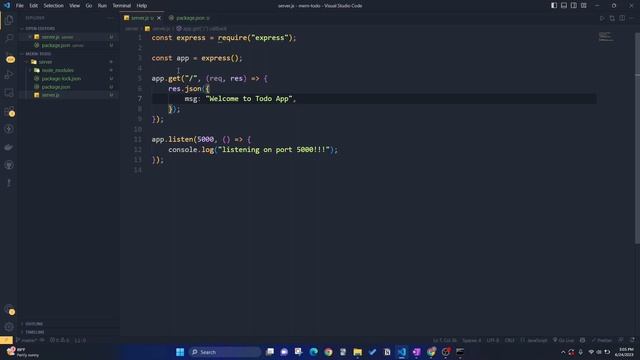Open Selection menu
The width and height of the screenshot is (640, 360).
(x=53, y=6)
